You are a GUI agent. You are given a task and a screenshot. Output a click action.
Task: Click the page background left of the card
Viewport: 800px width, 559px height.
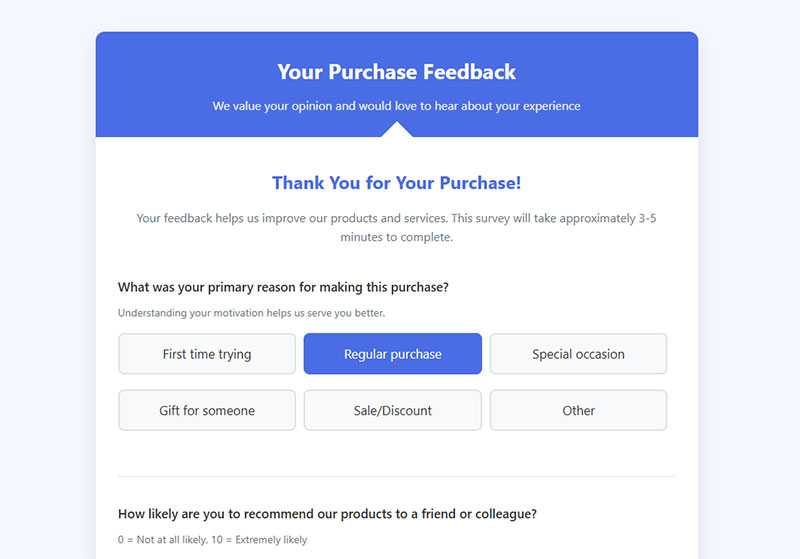click(47, 280)
